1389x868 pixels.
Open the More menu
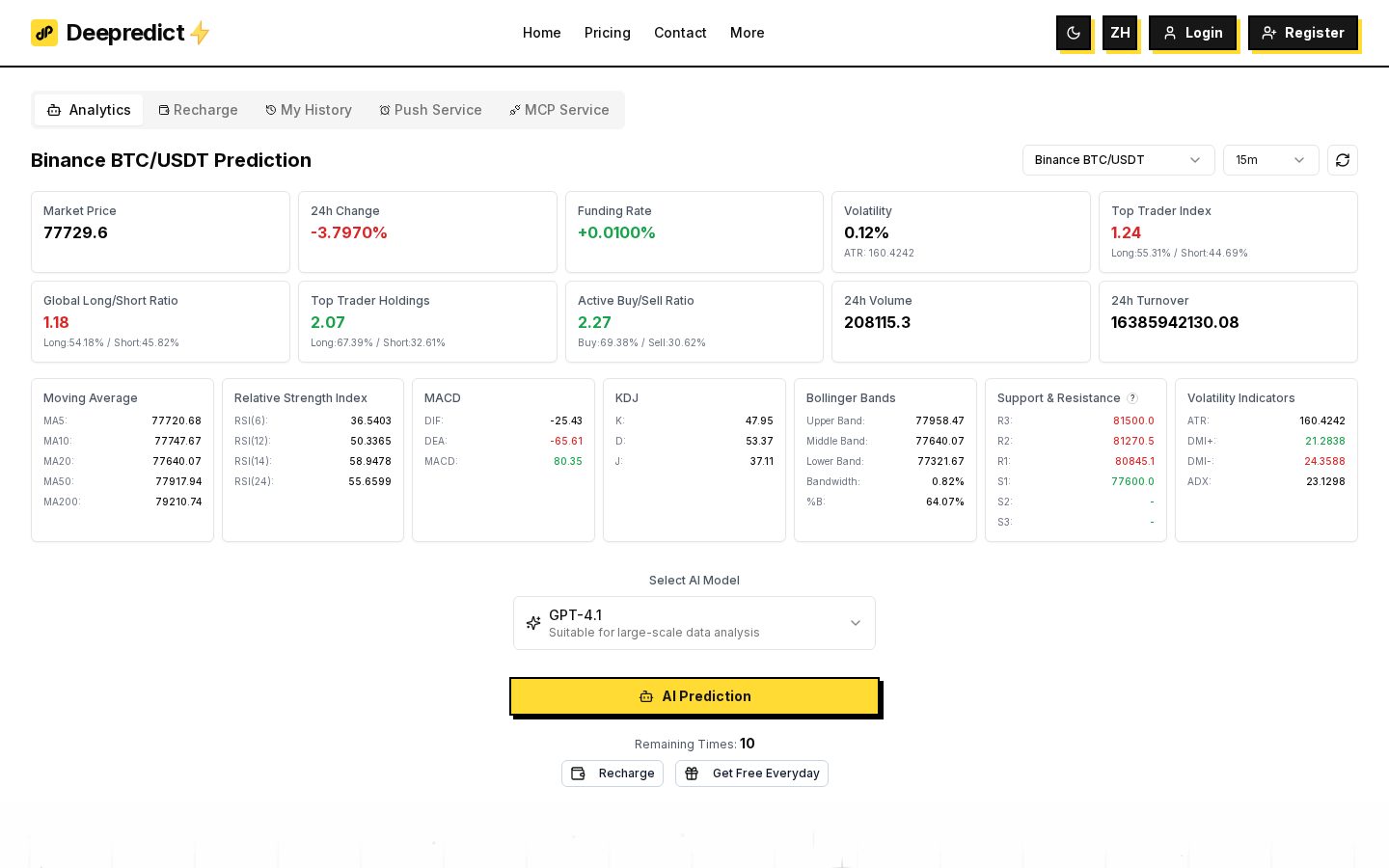click(x=748, y=33)
